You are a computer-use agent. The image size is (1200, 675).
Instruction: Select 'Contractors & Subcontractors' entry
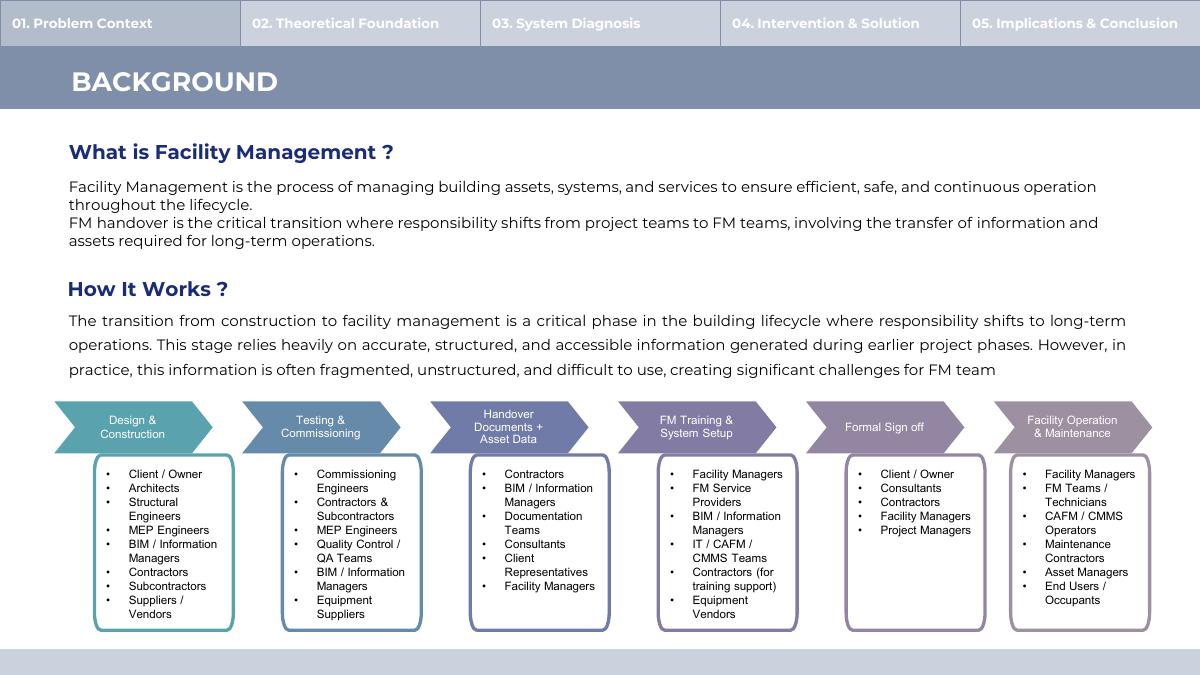point(355,509)
